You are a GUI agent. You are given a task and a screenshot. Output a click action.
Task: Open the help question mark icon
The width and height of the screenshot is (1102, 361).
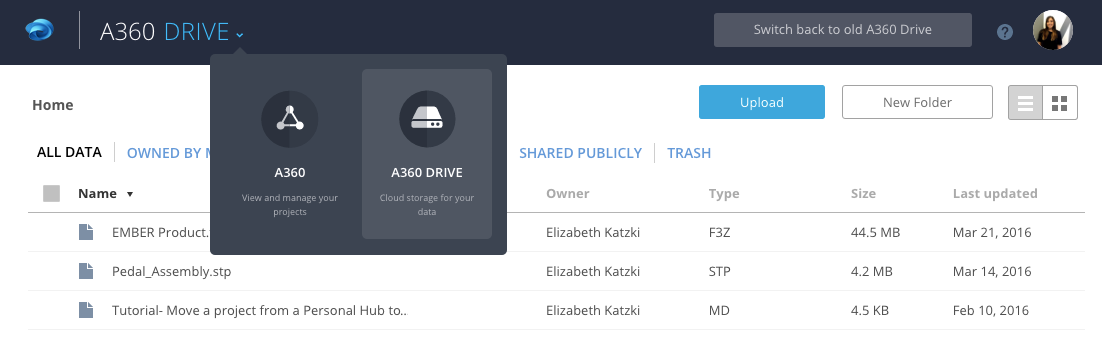[x=1005, y=32]
